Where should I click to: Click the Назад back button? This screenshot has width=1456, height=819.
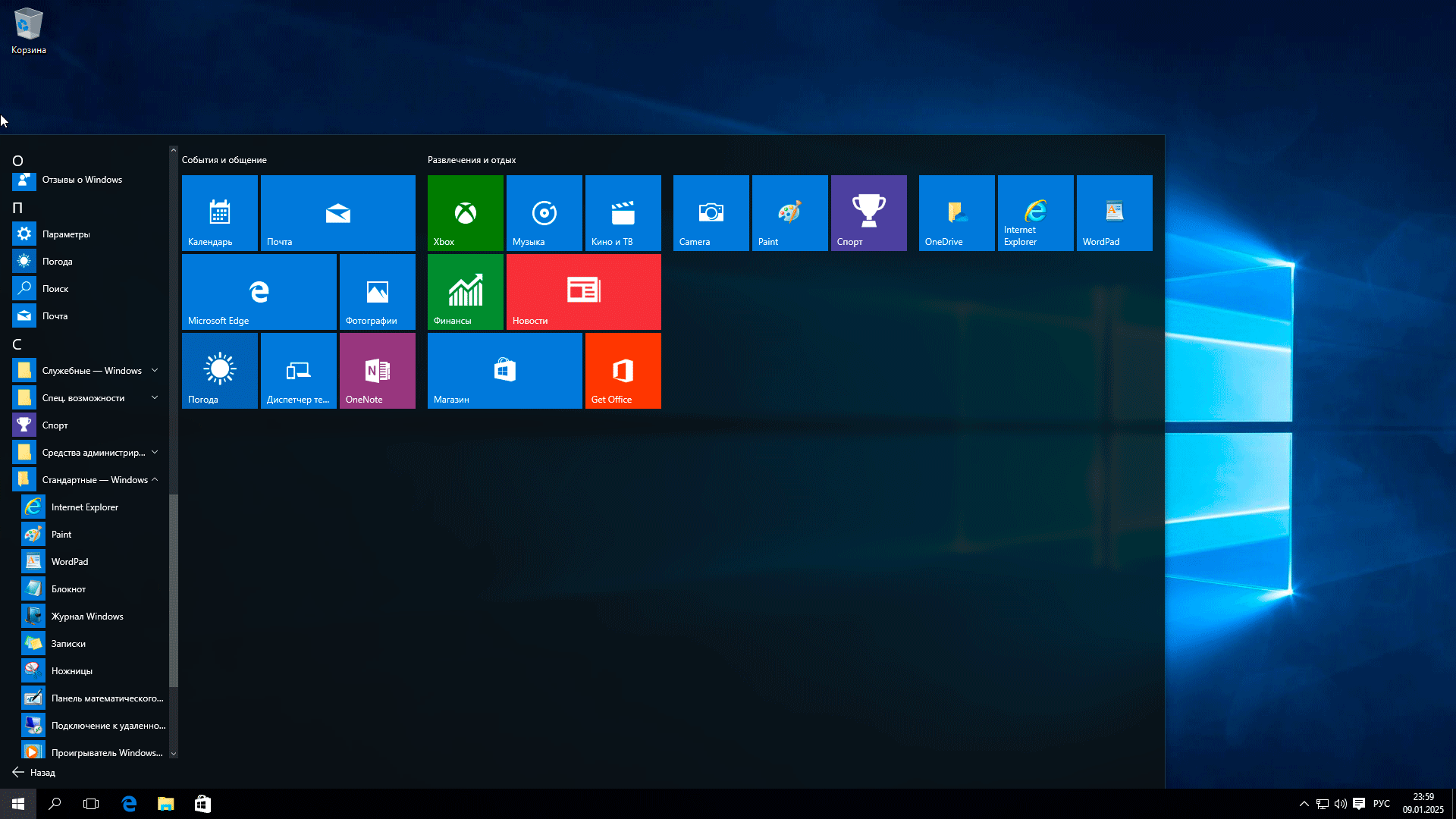pos(34,773)
